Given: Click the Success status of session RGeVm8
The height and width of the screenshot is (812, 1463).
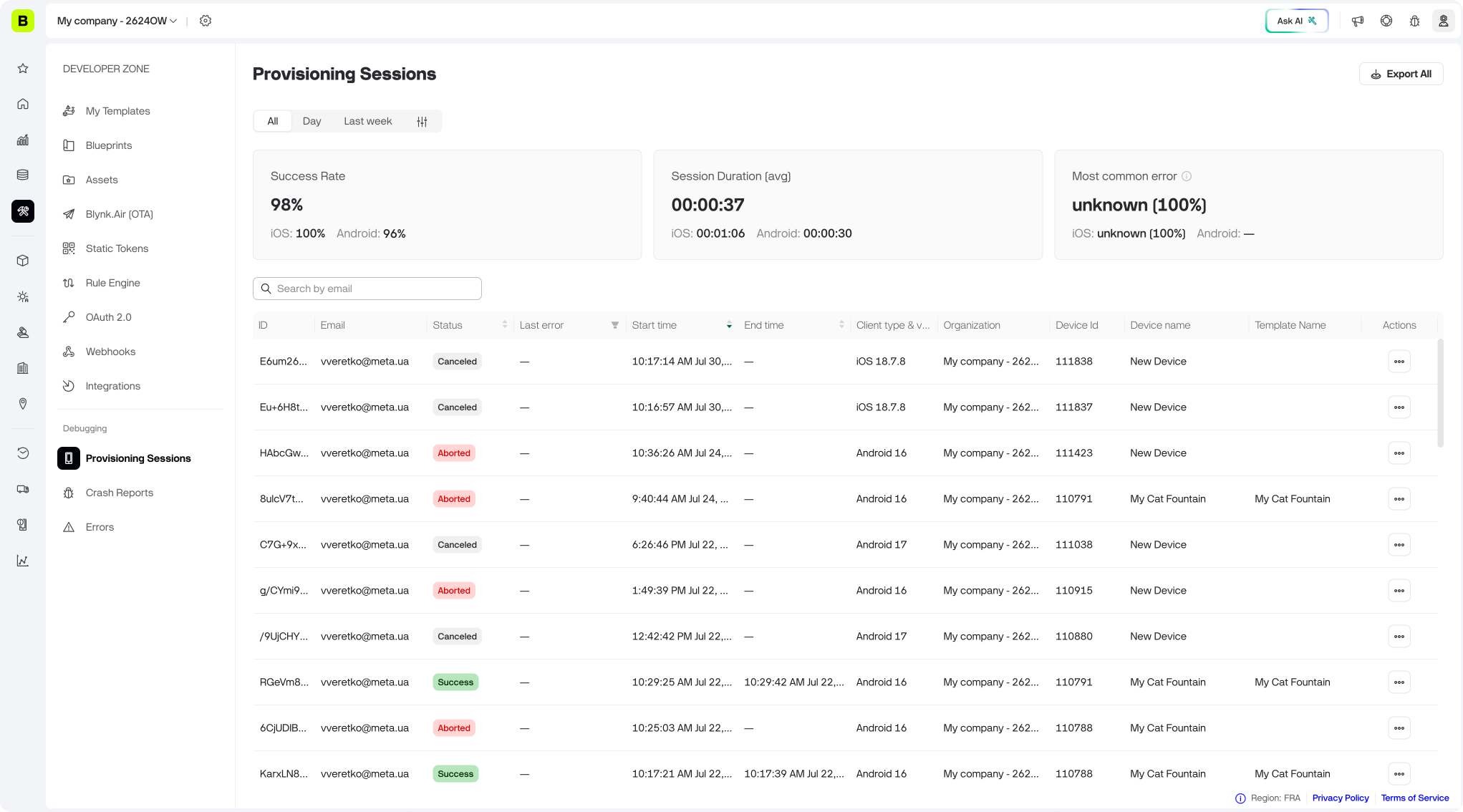Looking at the screenshot, I should 455,682.
